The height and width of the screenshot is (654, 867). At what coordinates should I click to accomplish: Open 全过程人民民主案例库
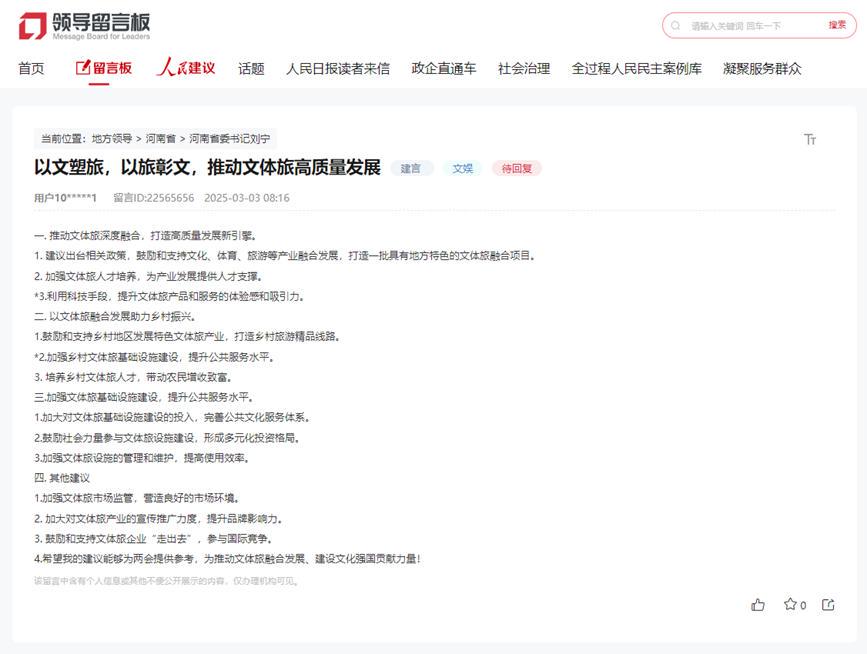click(636, 68)
